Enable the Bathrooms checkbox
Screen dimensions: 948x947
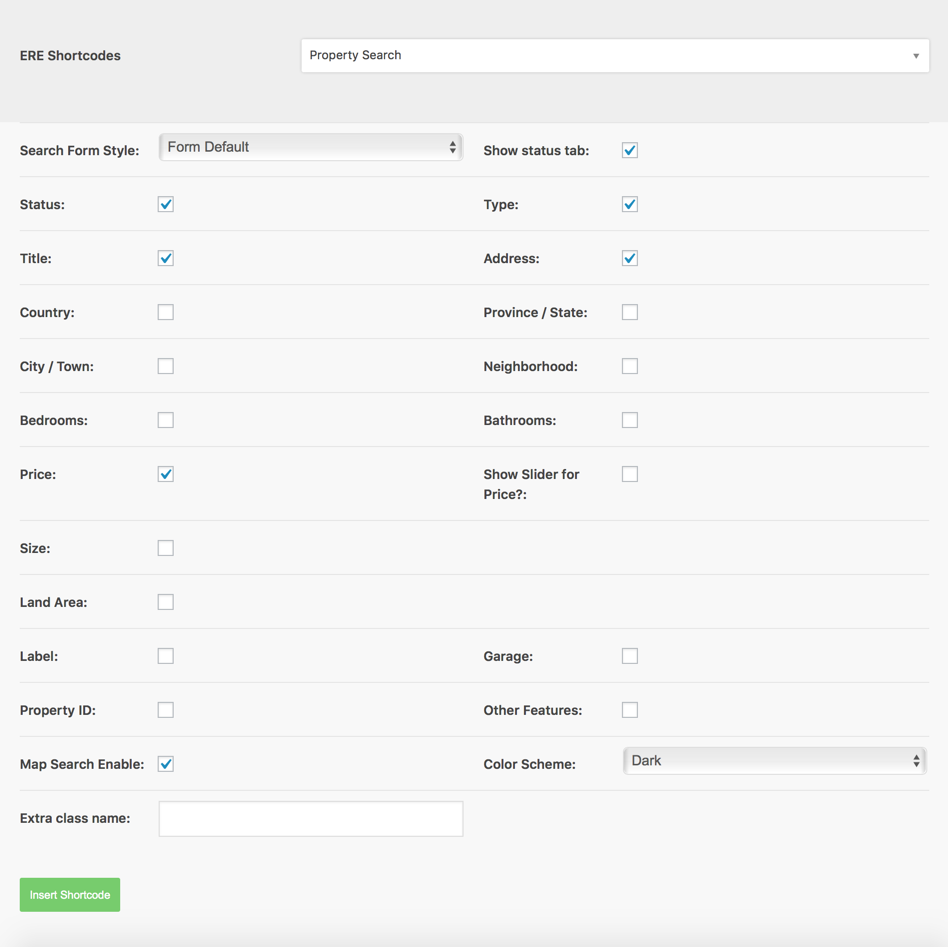click(630, 420)
